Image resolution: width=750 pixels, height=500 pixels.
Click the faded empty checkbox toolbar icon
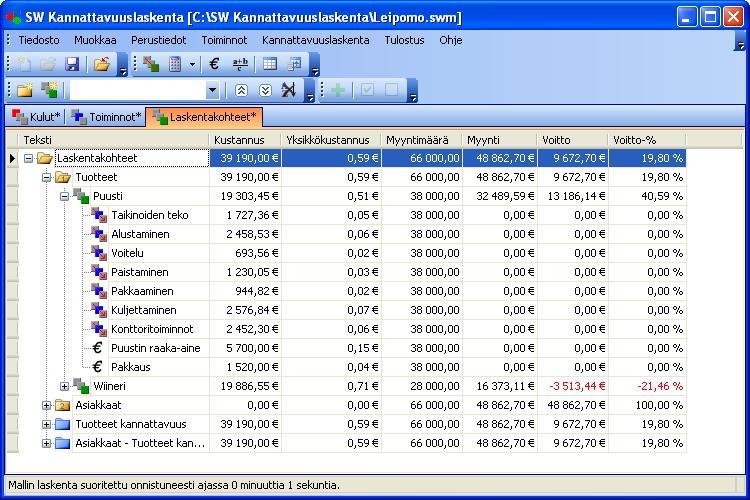[391, 90]
